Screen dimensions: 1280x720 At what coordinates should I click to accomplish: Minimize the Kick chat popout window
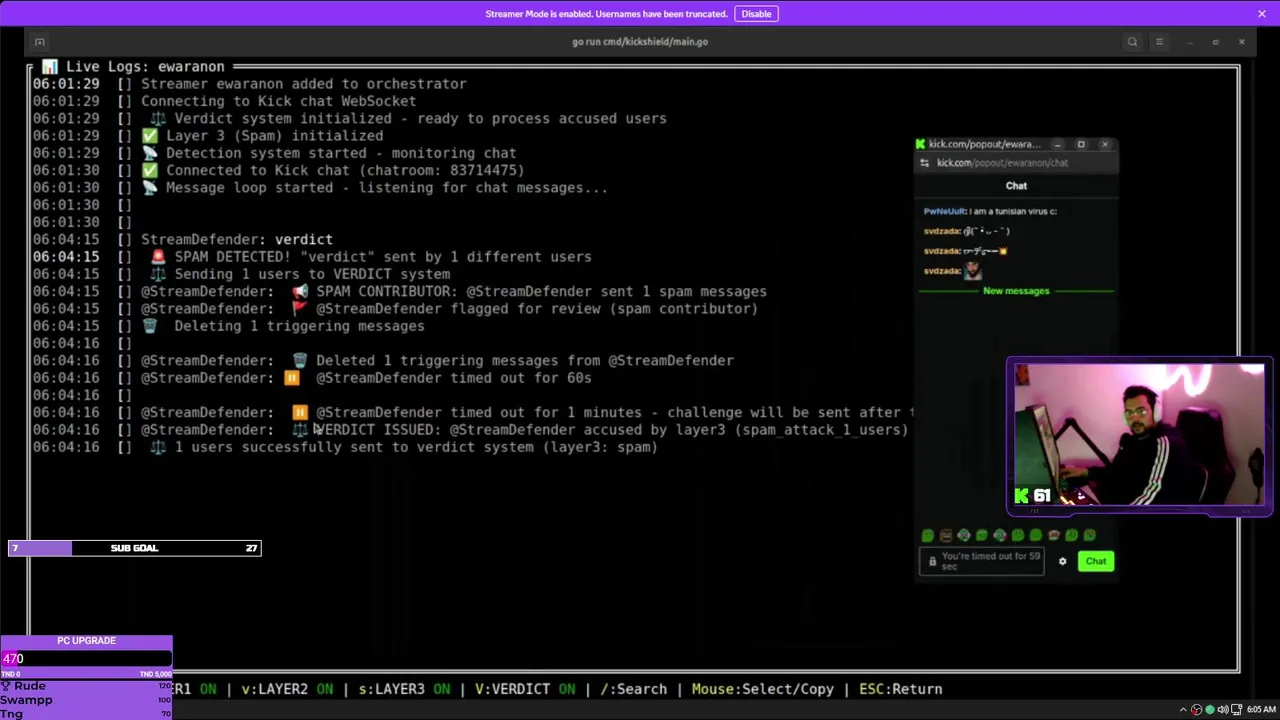(1057, 144)
